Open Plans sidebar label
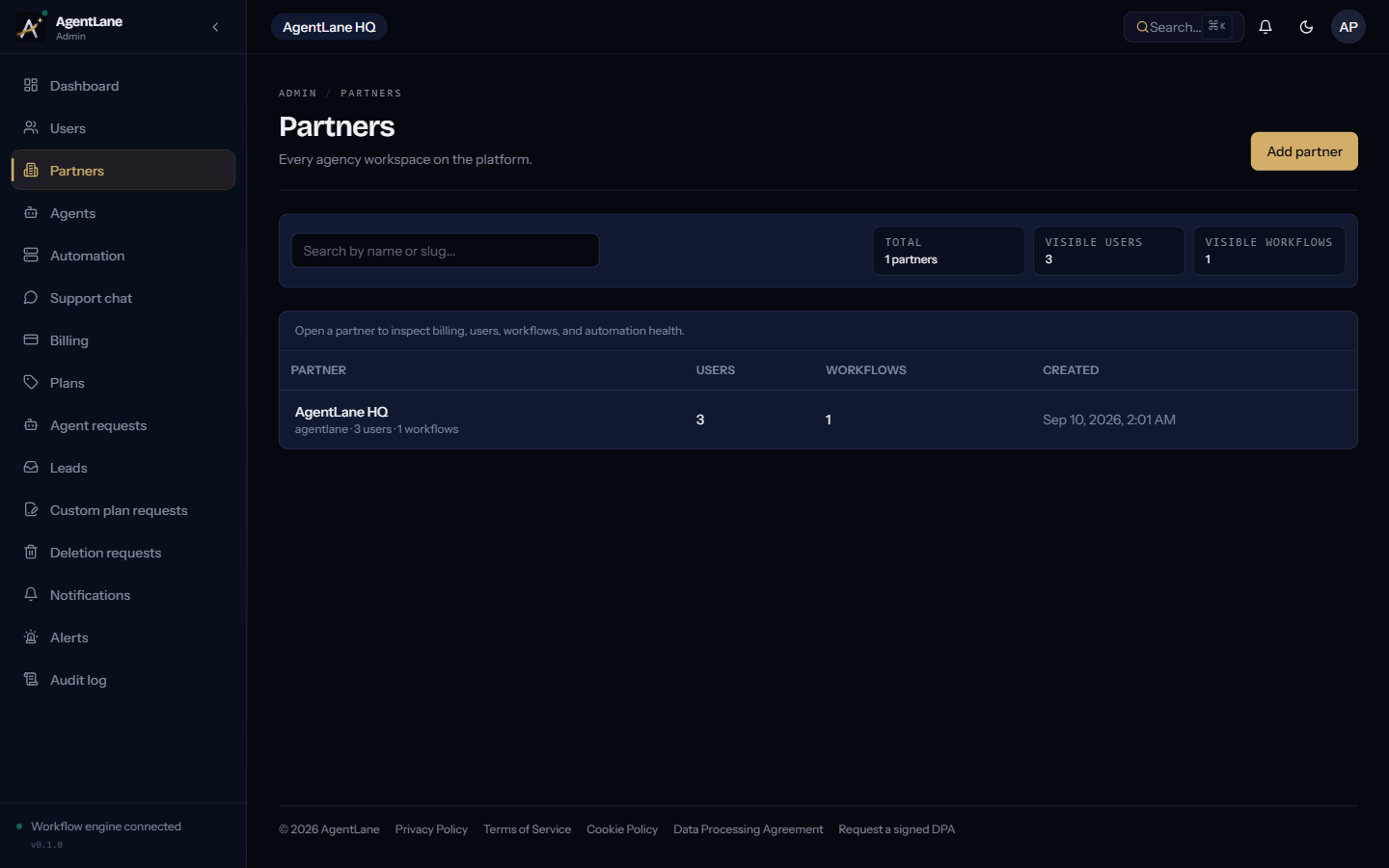Screen dimensions: 1389x868 coord(68,383)
